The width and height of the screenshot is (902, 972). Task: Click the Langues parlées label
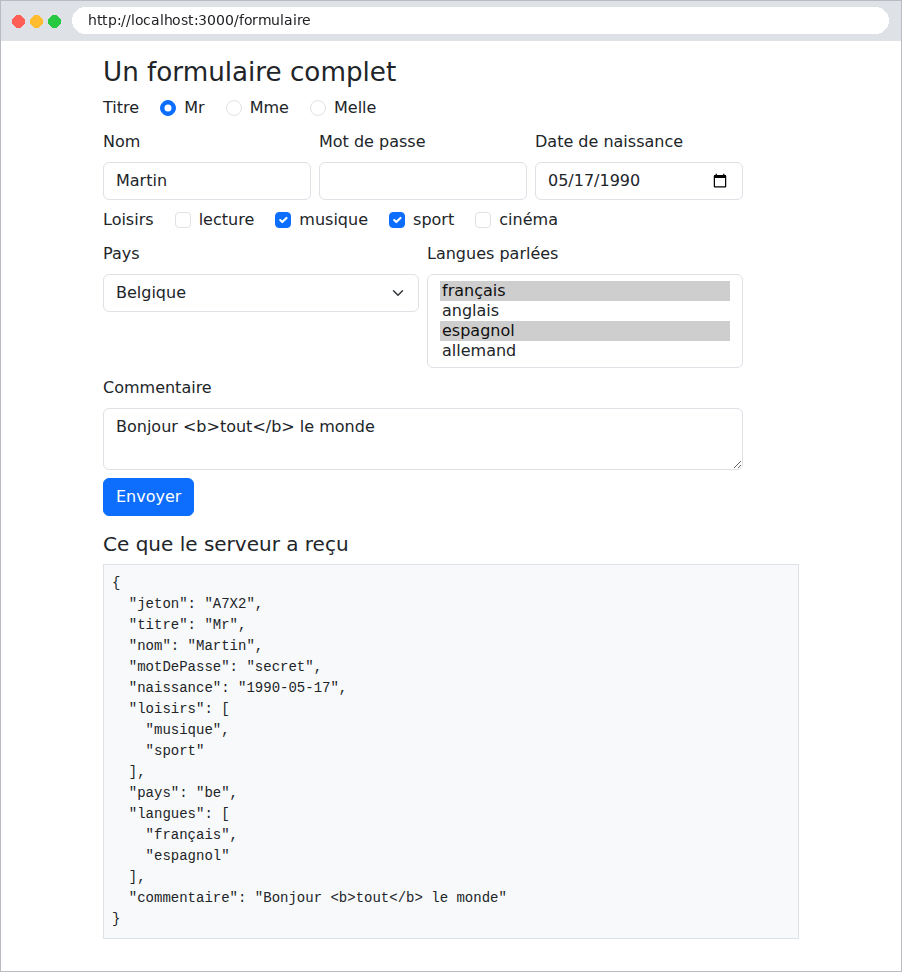493,254
